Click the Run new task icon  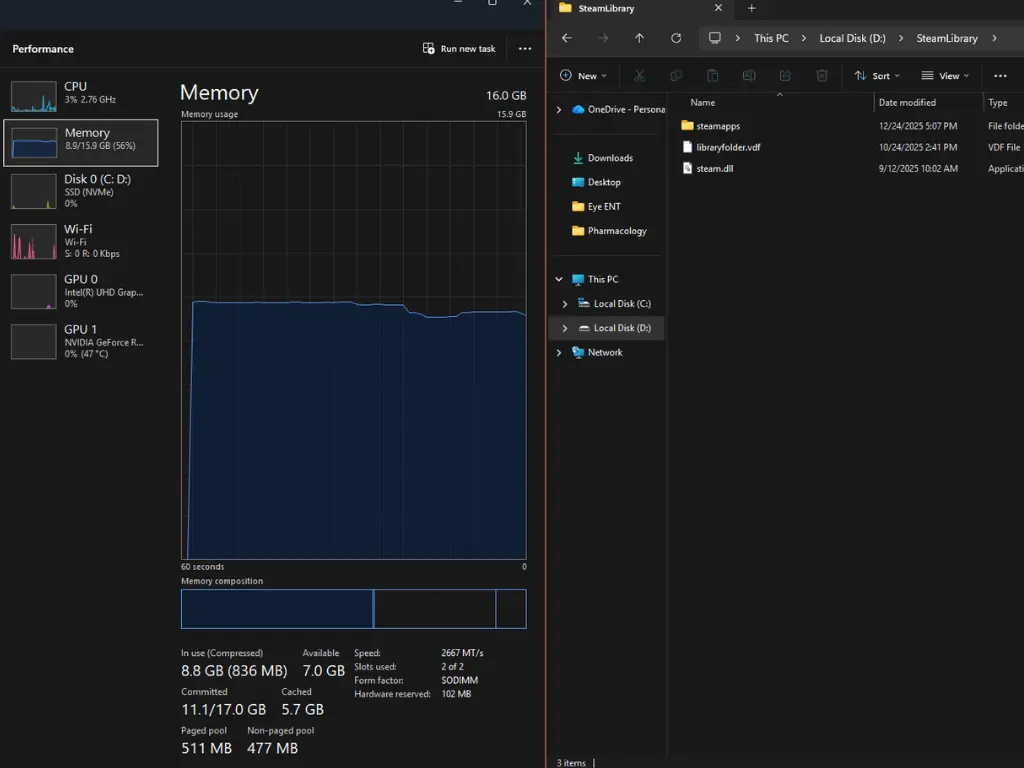pyautogui.click(x=428, y=48)
